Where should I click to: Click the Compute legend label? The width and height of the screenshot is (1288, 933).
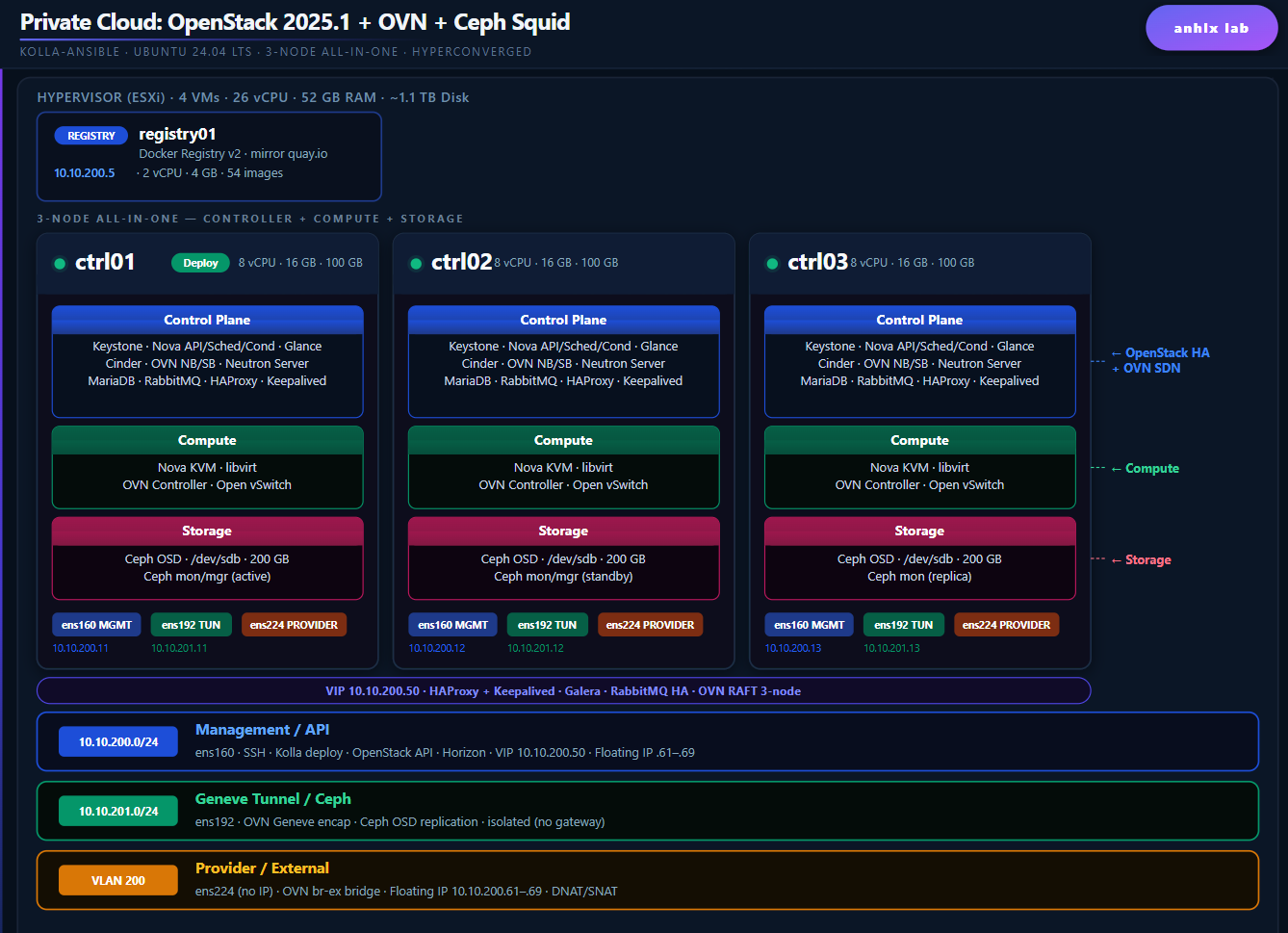point(1145,469)
